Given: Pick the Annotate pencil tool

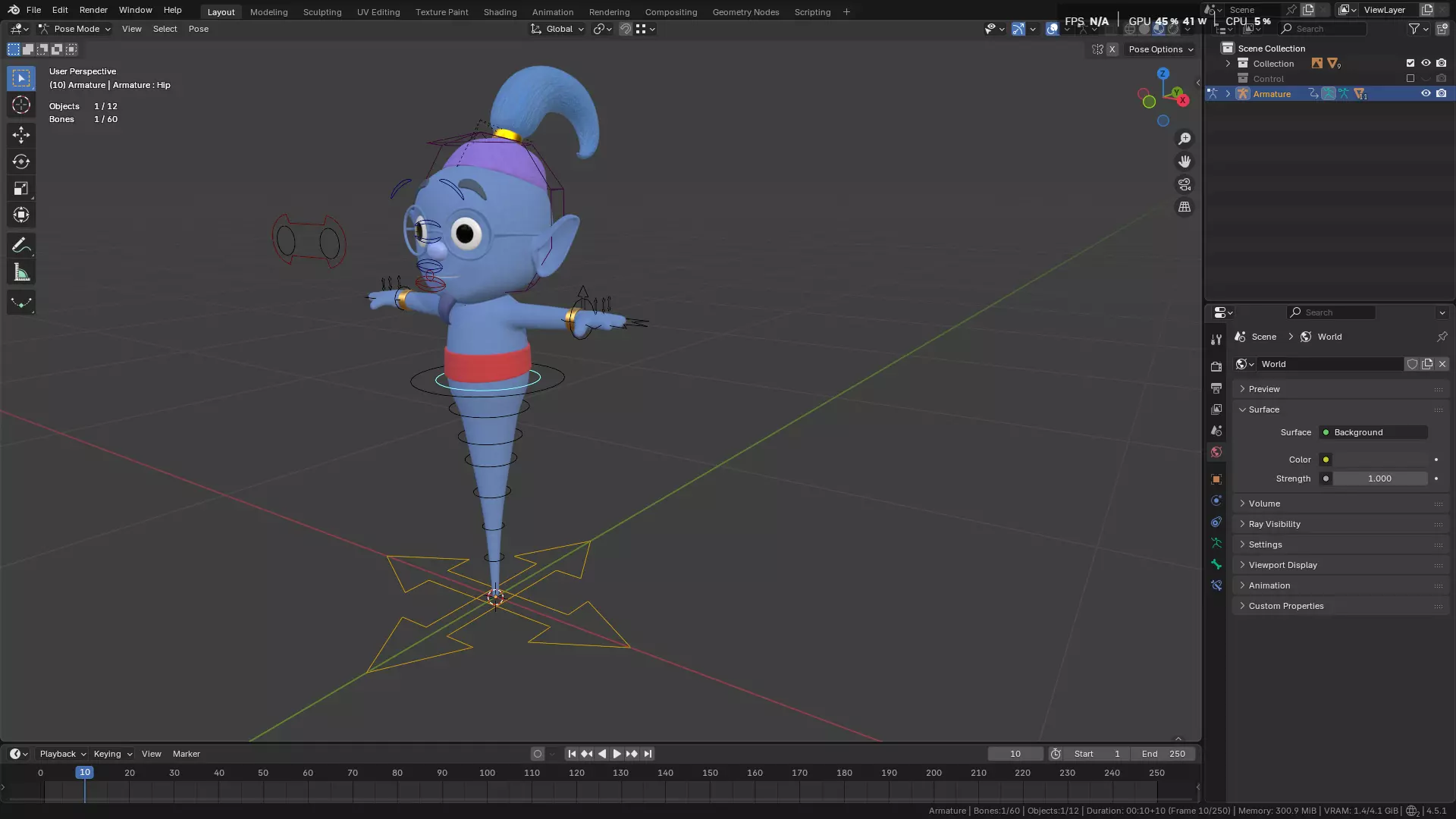Looking at the screenshot, I should (21, 246).
